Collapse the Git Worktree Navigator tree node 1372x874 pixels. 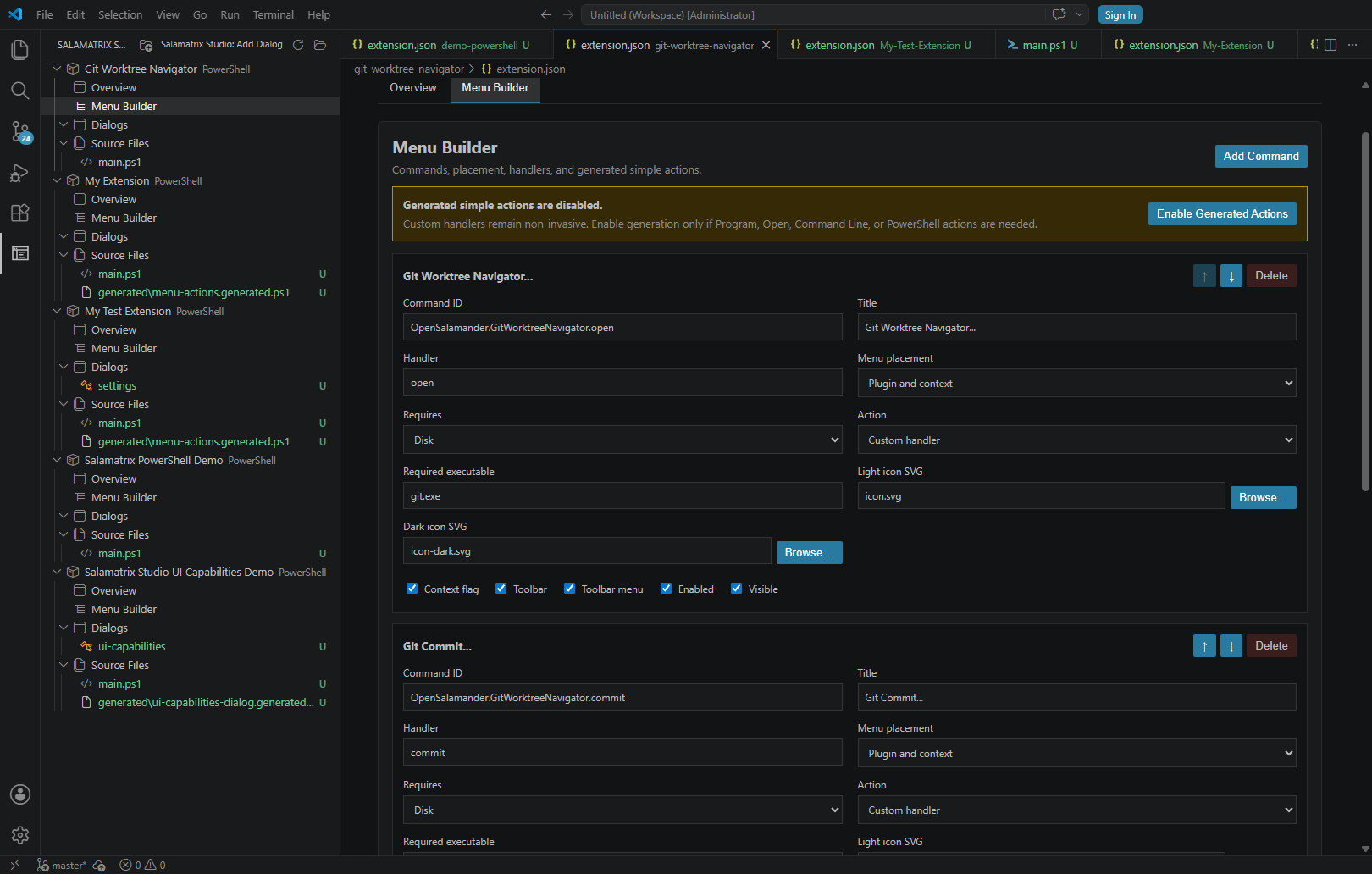coord(57,69)
